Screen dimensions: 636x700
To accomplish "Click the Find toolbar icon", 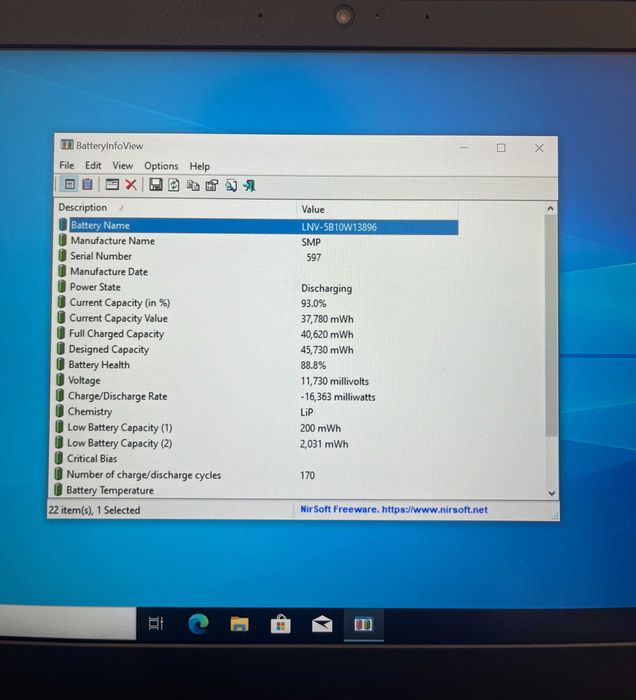I will (231, 185).
